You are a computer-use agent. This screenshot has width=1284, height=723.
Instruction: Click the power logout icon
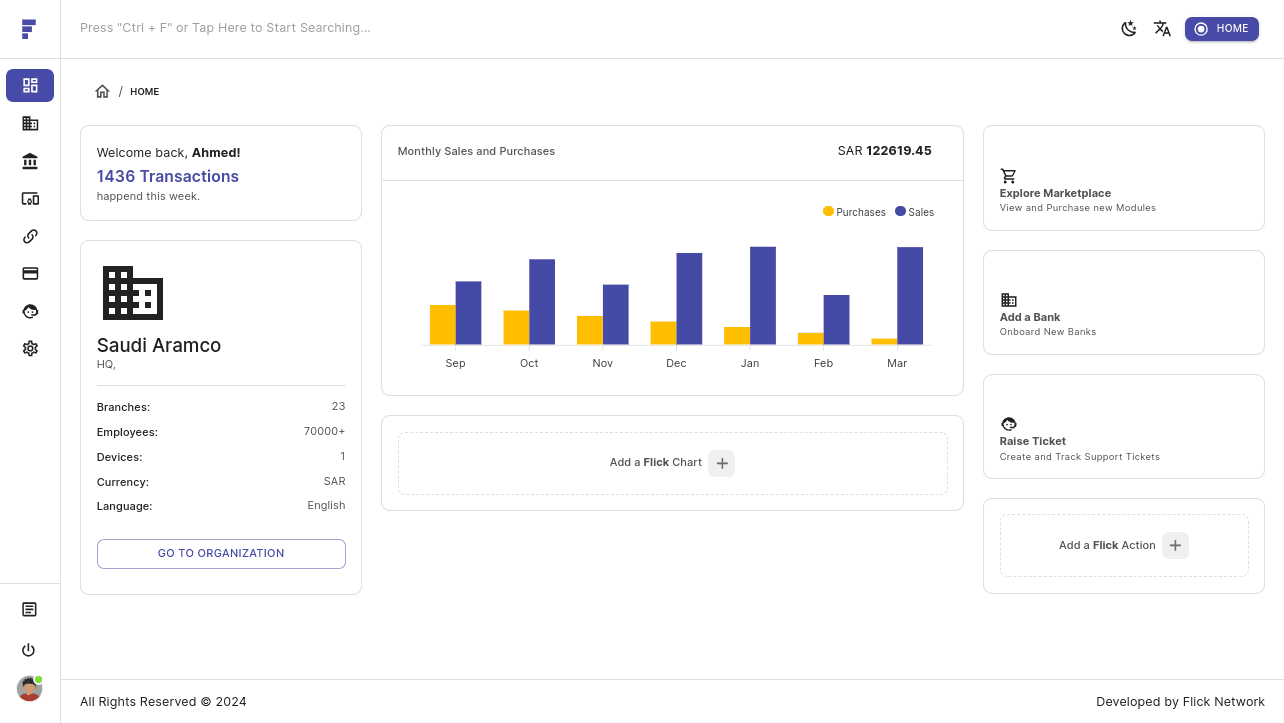[x=29, y=650]
